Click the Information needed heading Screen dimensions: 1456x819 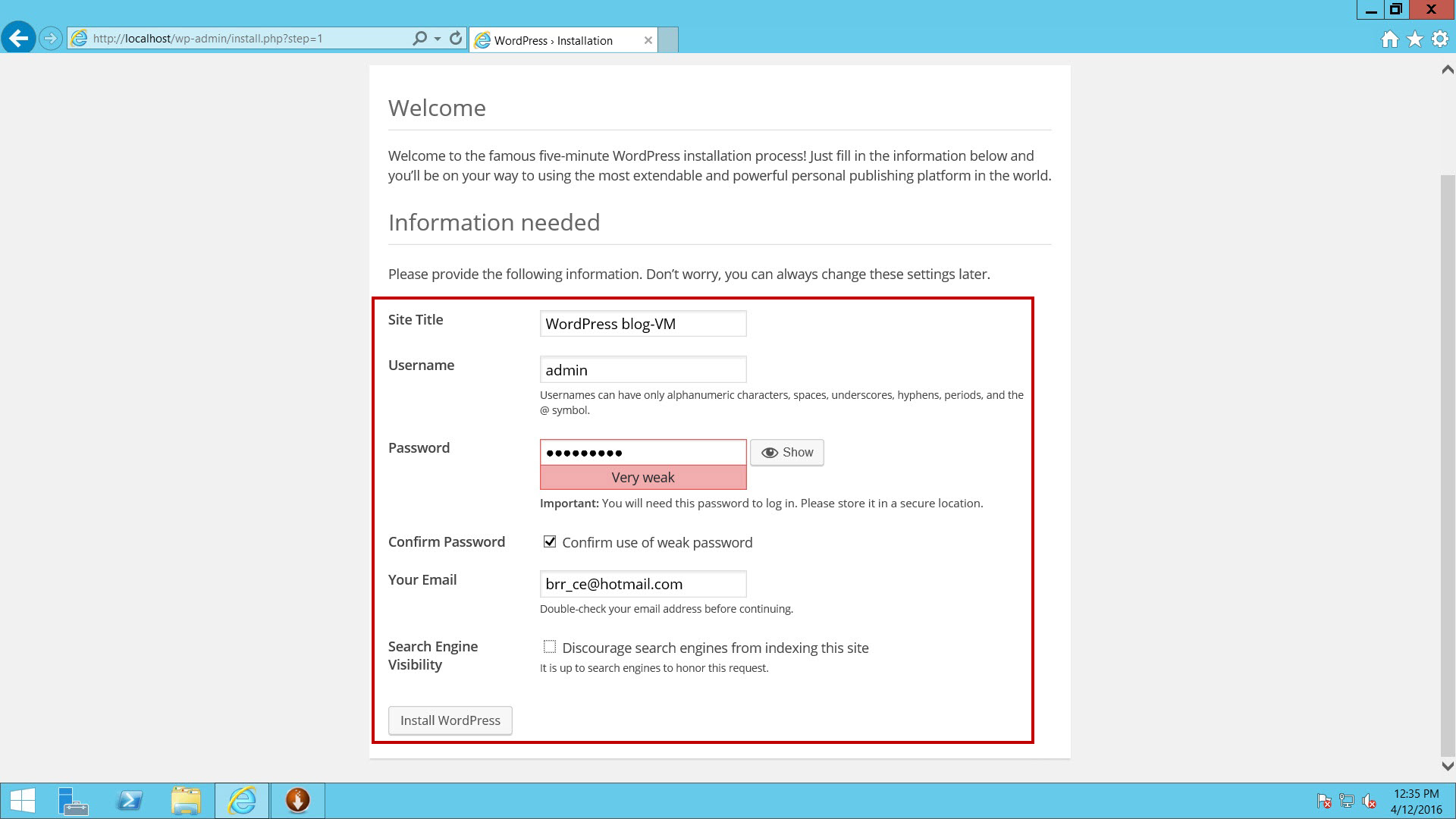[x=494, y=222]
